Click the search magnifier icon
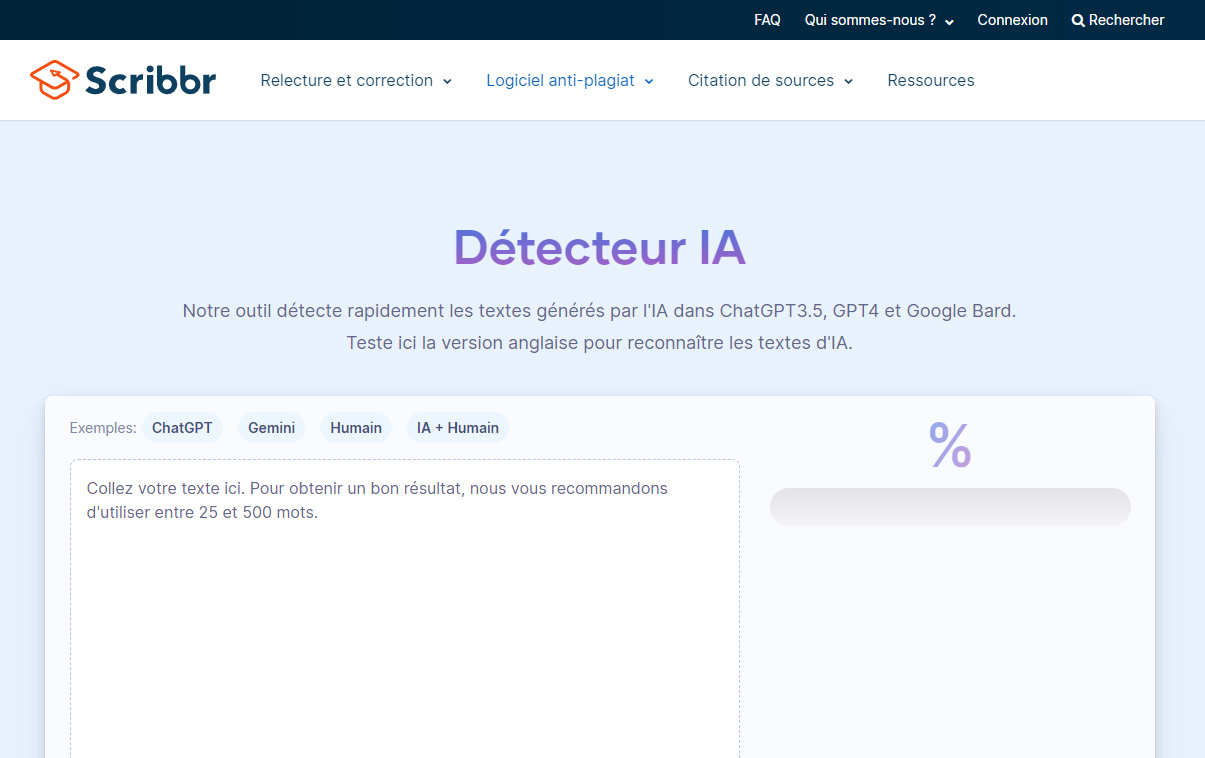This screenshot has height=758, width=1205. pos(1078,20)
